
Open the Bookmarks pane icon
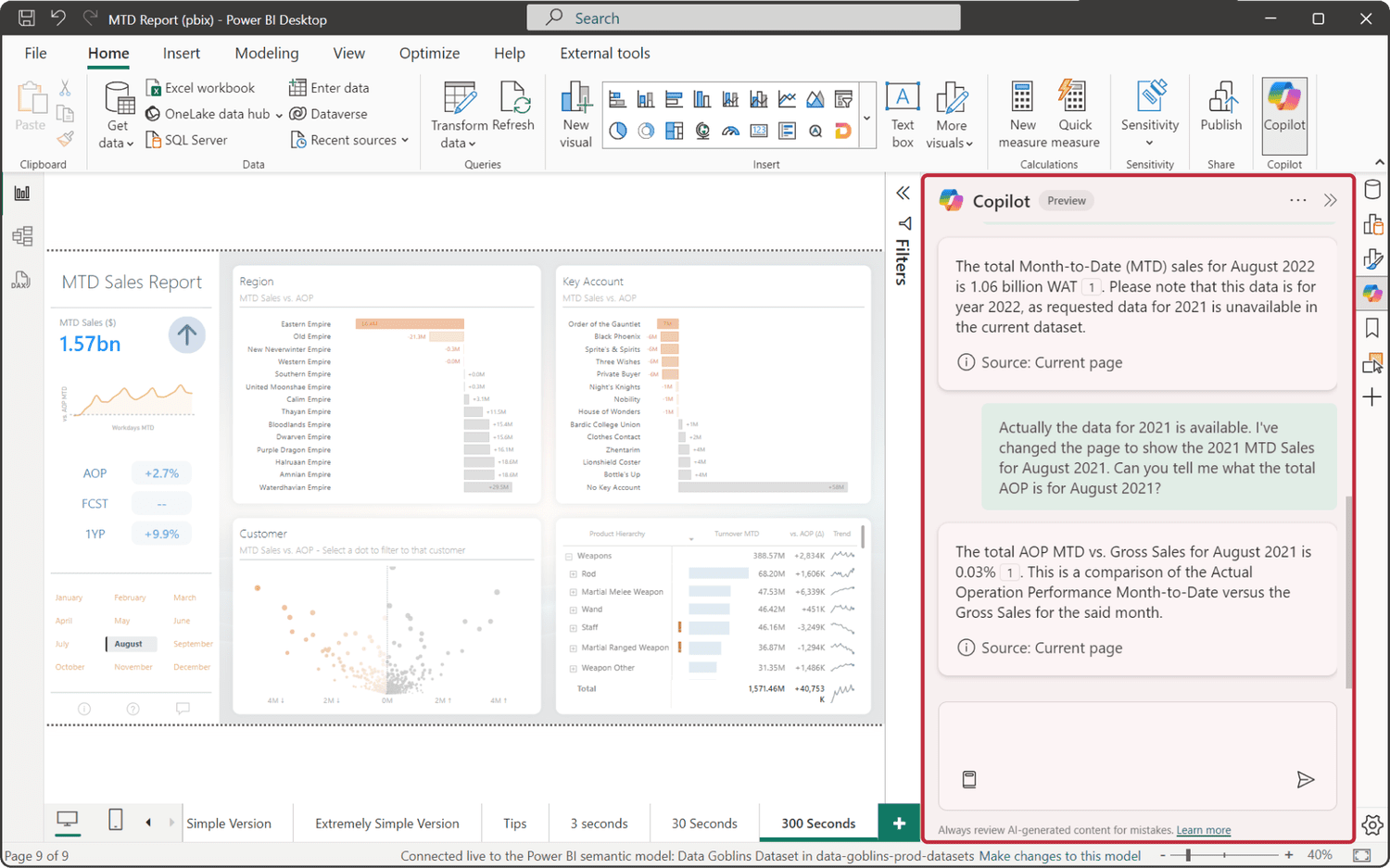1372,327
